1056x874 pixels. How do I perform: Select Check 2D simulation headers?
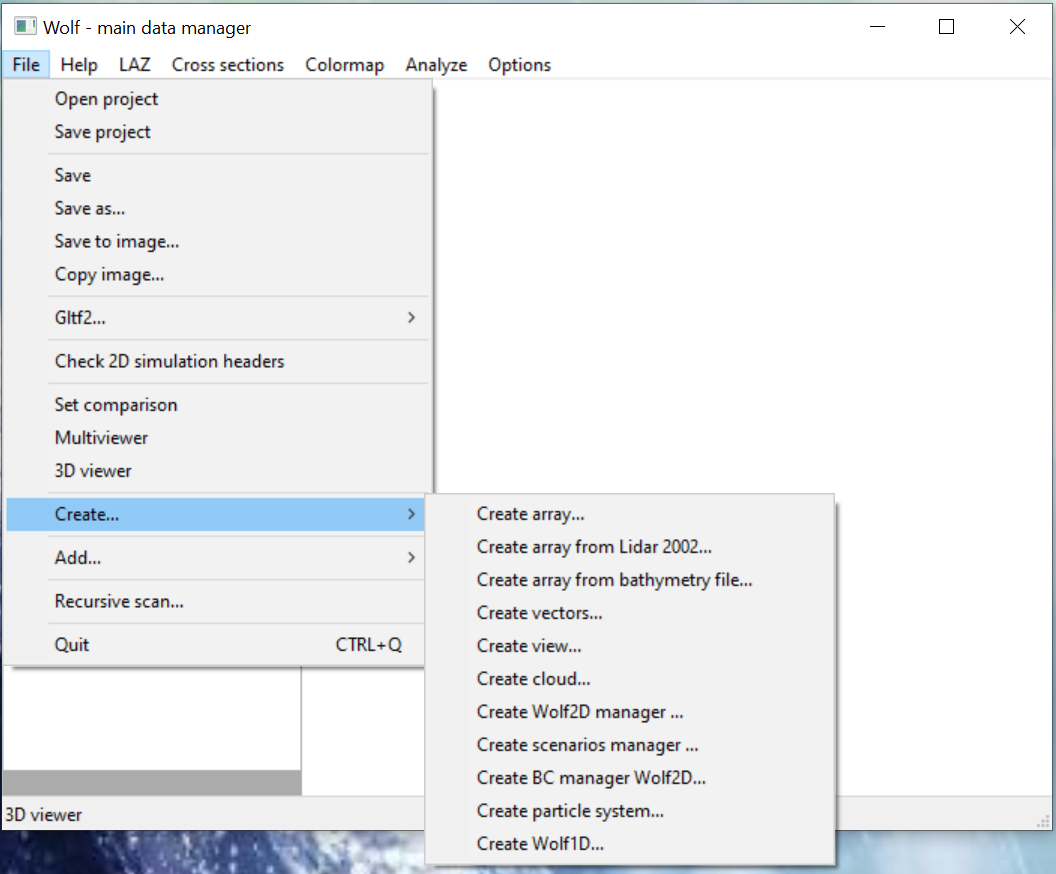point(169,361)
